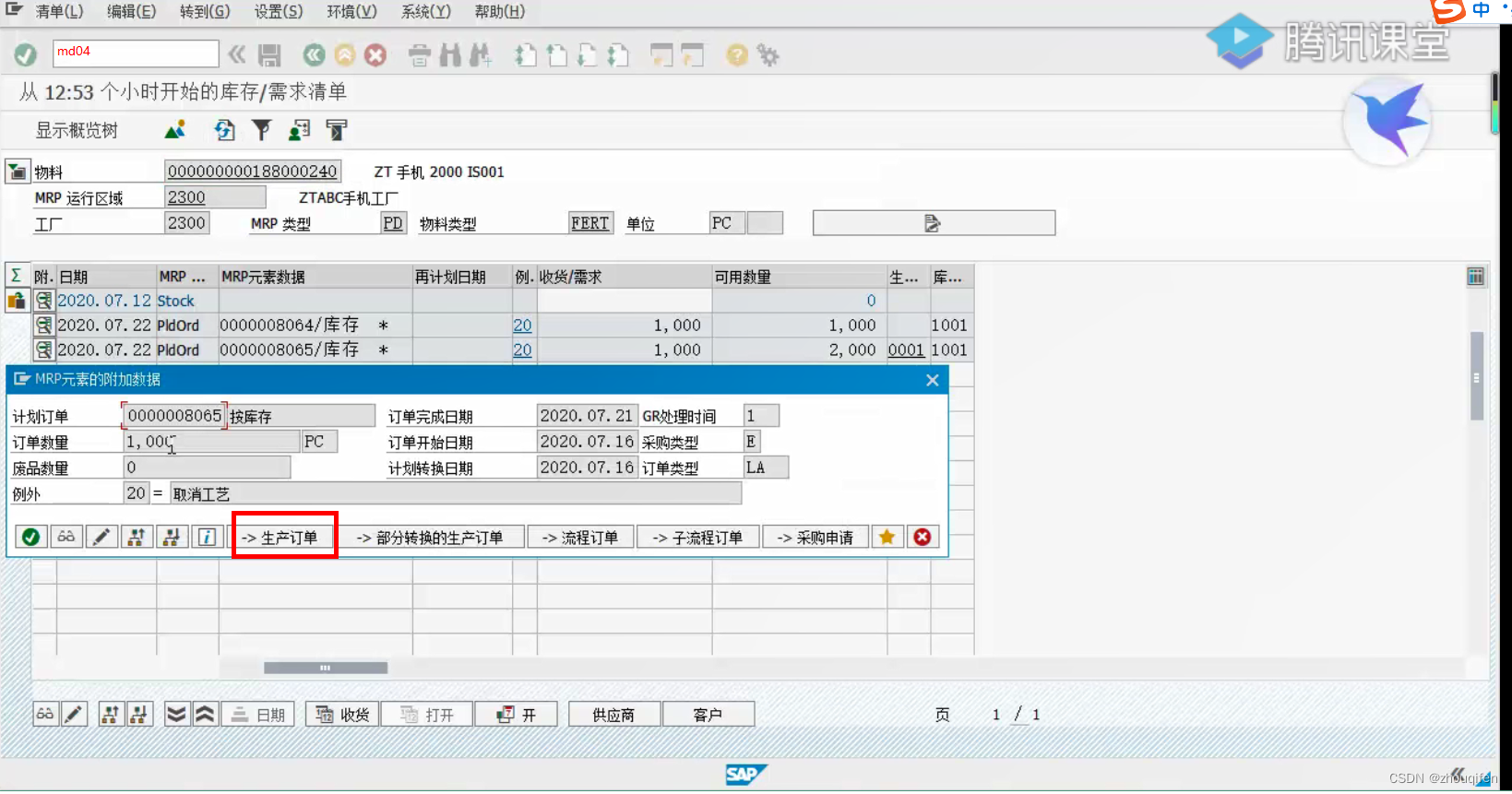Click the green Enter checkmark icon
The image size is (1512, 794).
[x=26, y=55]
